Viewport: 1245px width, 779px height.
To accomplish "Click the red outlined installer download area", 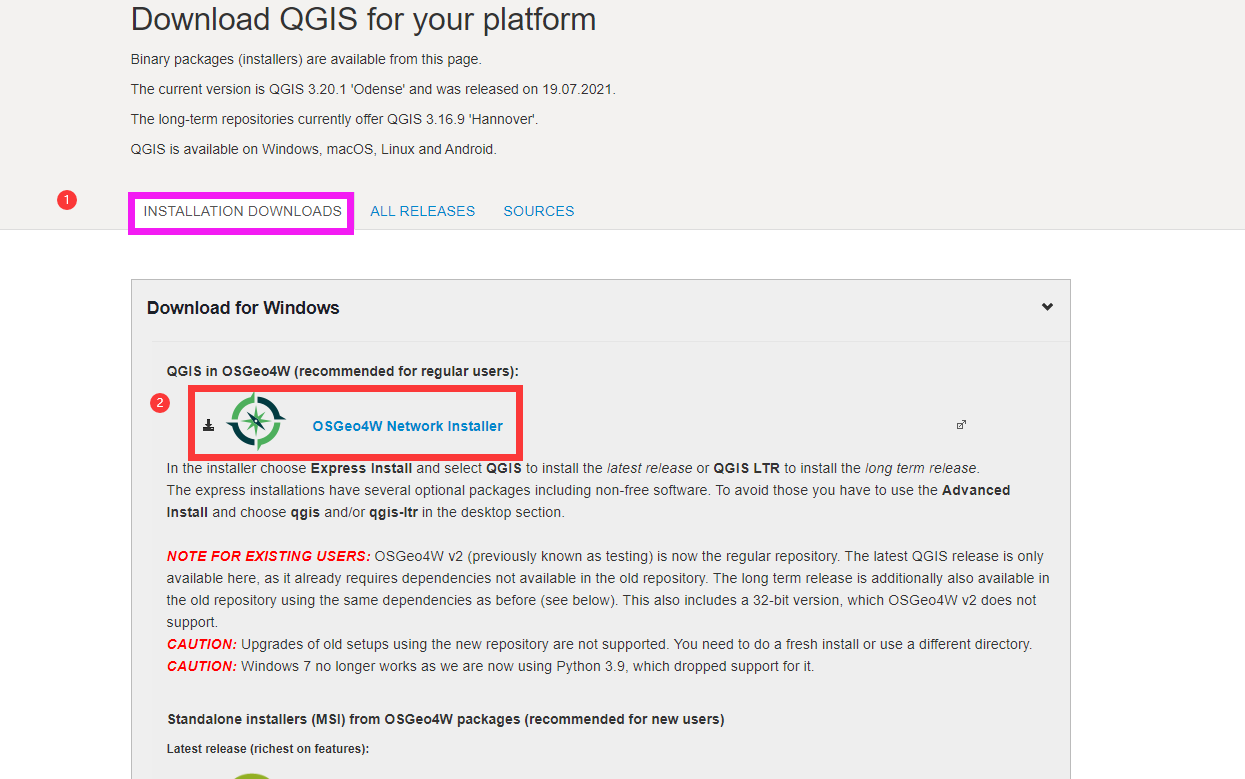I will click(355, 423).
